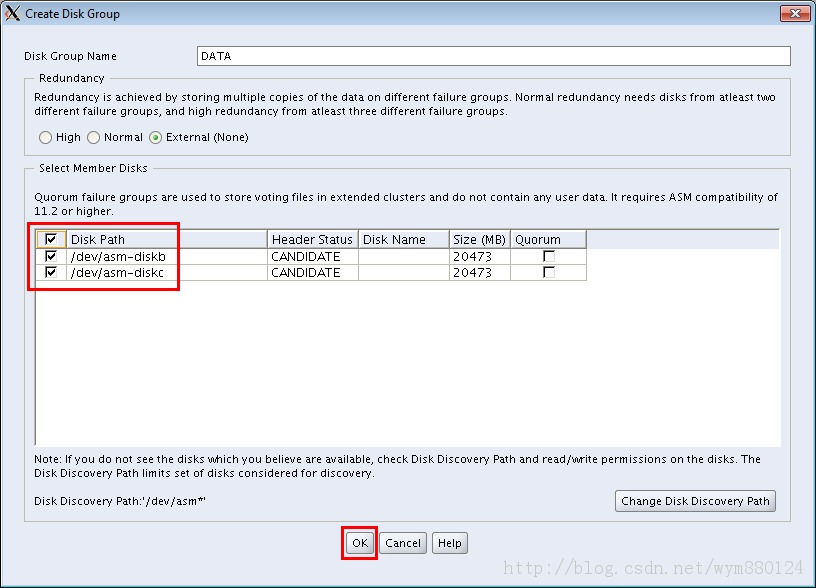Uncheck the /dev/asm-diskb disk checkbox
816x588 pixels.
click(50, 256)
